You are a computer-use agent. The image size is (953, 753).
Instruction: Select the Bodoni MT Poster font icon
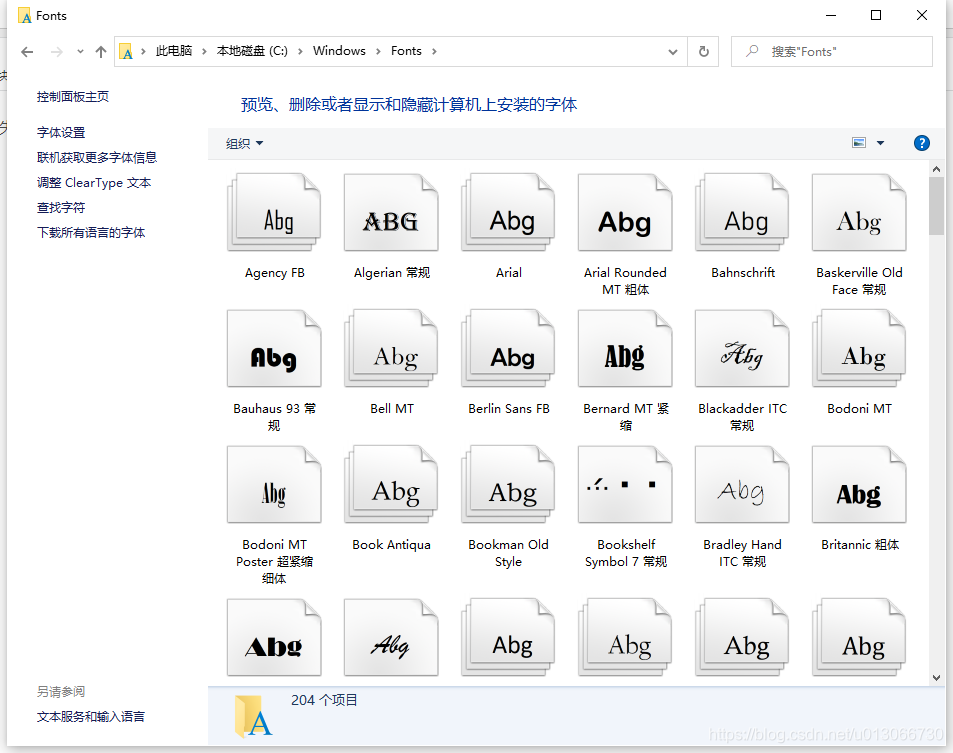(x=274, y=485)
